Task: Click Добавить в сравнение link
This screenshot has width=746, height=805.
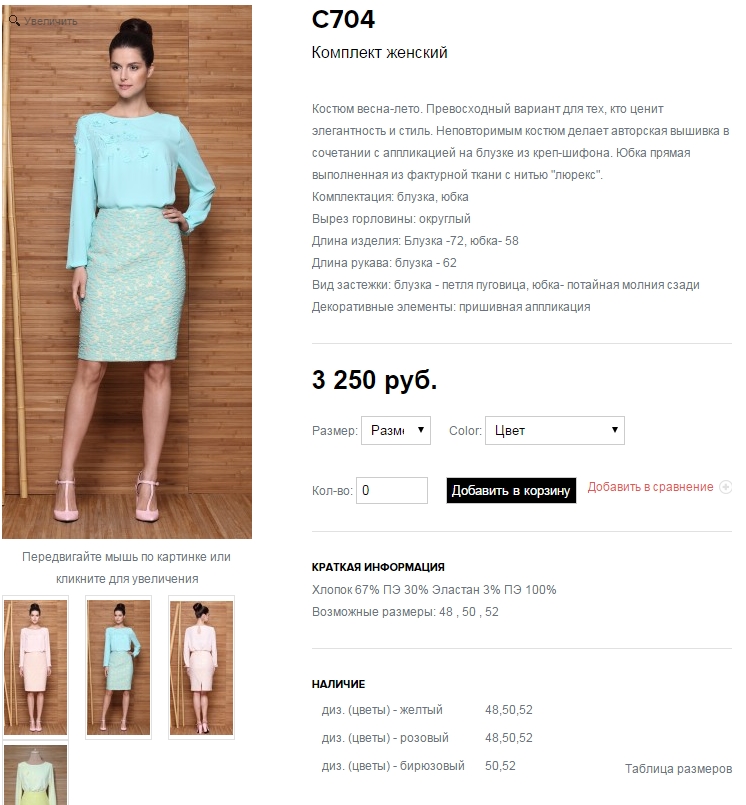Action: coord(651,487)
